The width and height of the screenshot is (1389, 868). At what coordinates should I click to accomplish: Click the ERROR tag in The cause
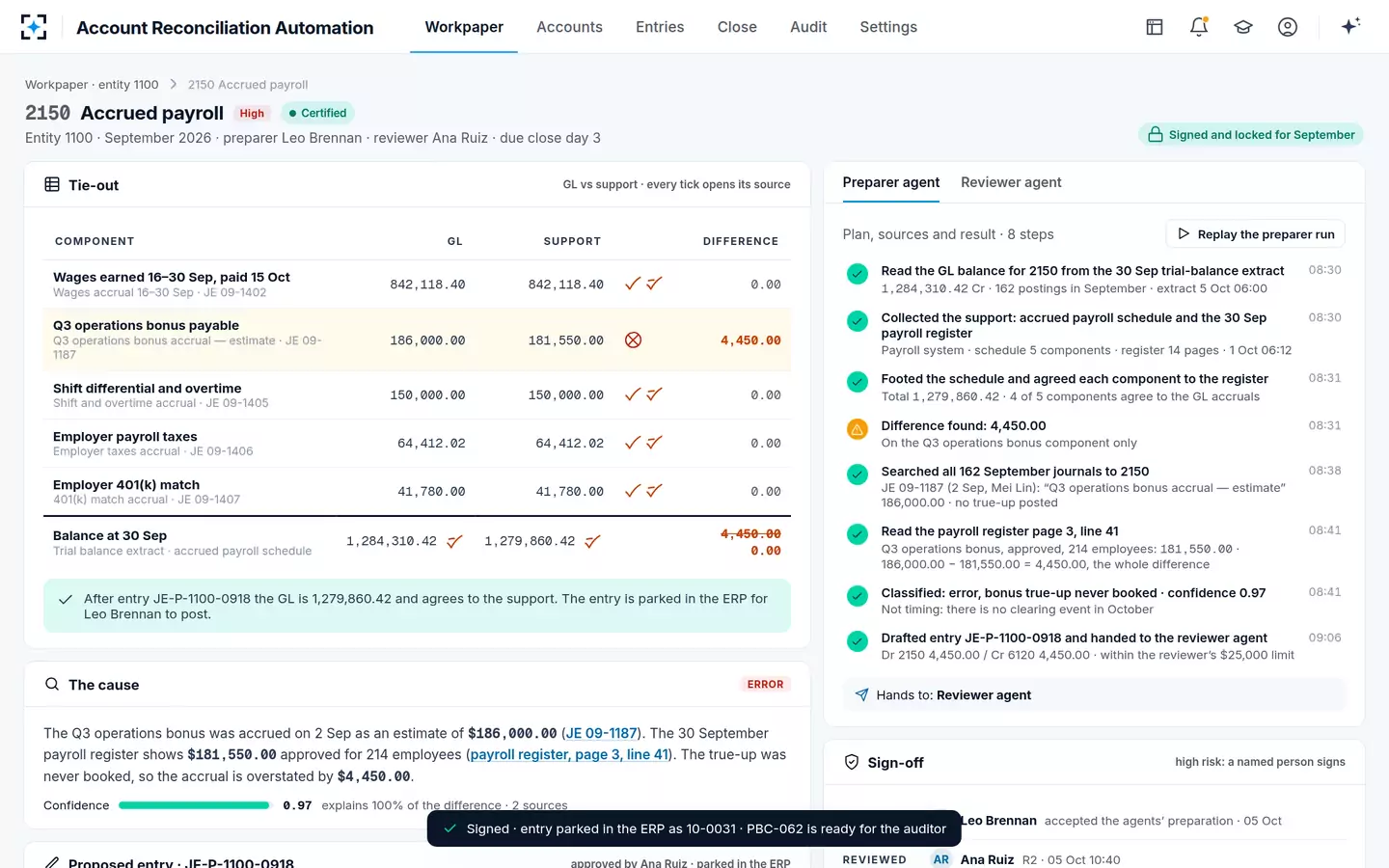[765, 685]
